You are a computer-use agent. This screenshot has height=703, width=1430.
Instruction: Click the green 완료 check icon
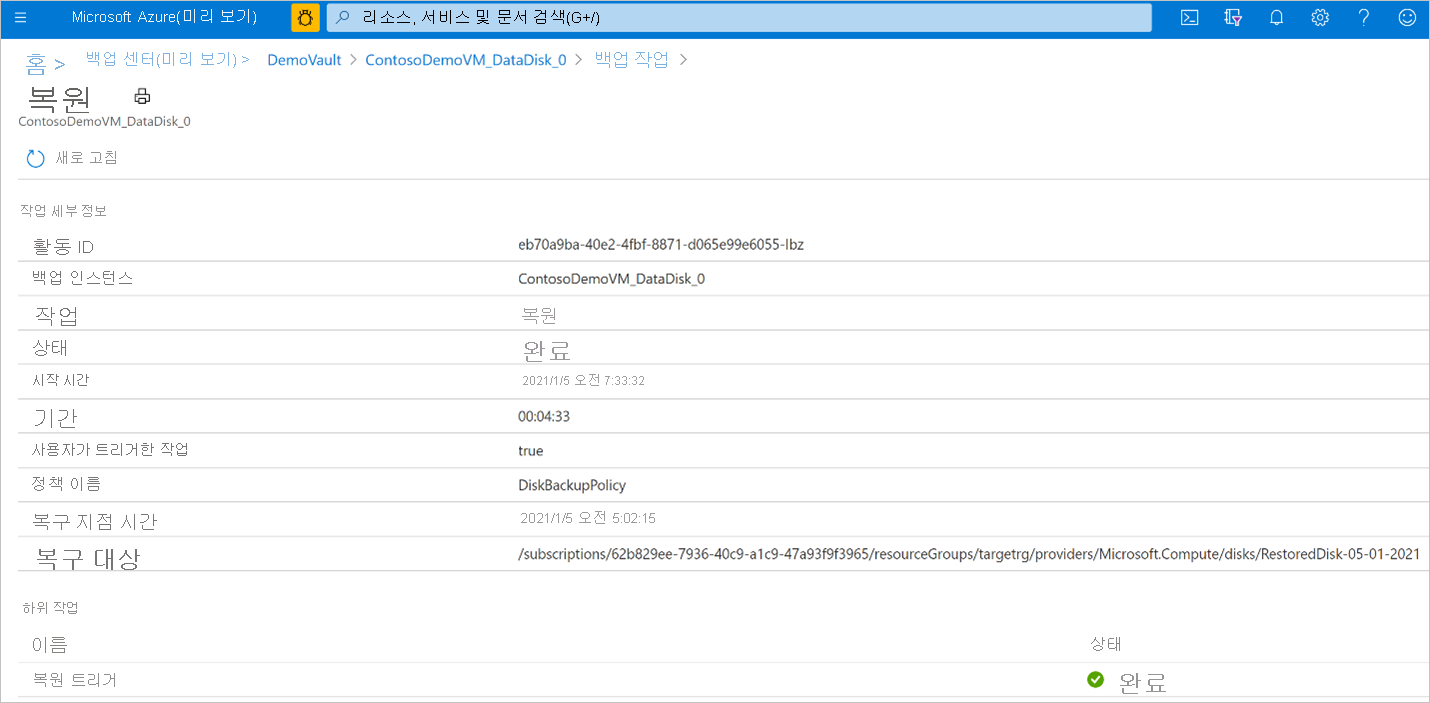click(x=1095, y=680)
